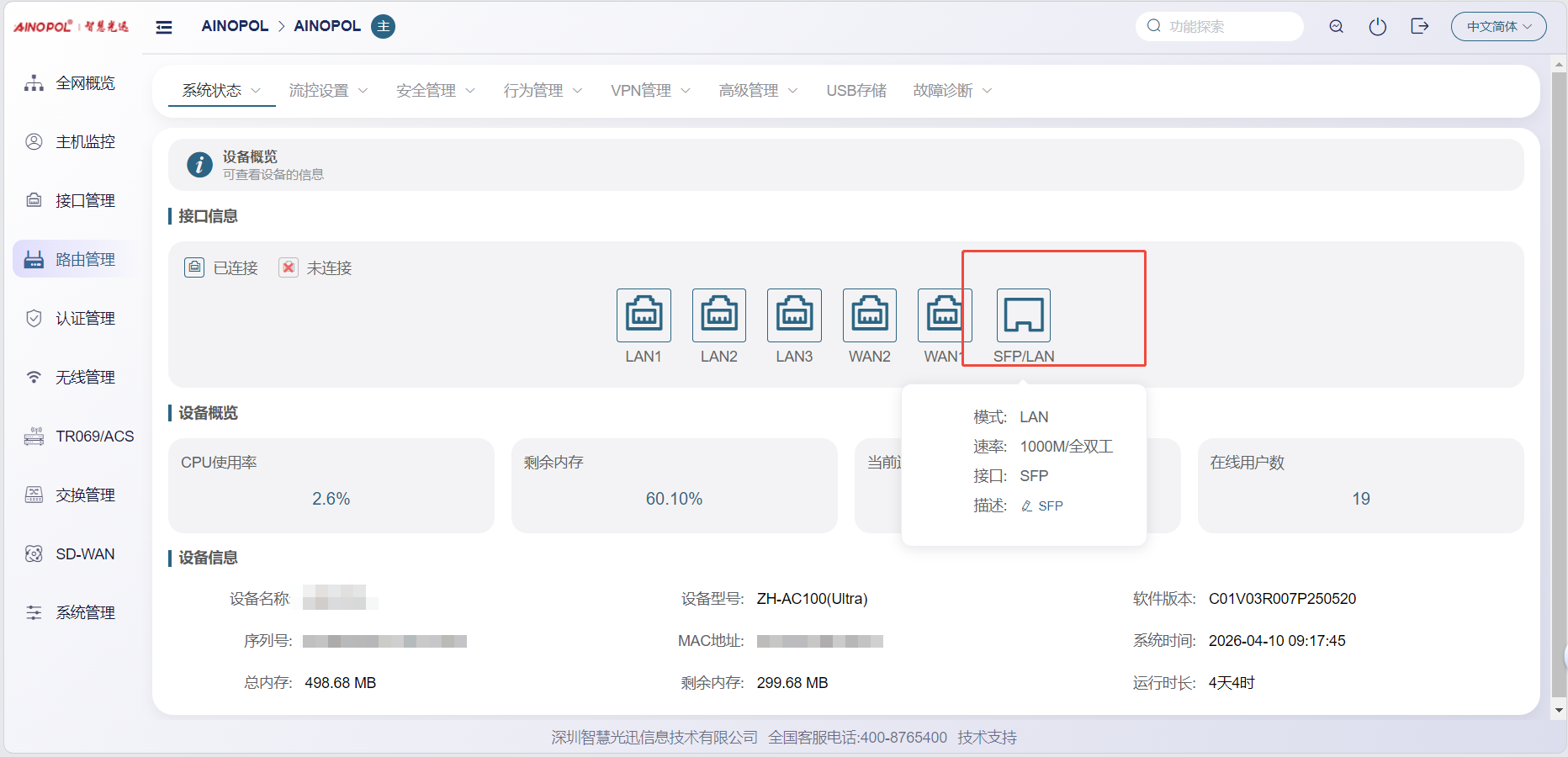Click the WAN2 port icon
This screenshot has height=757, width=1568.
coord(869,315)
